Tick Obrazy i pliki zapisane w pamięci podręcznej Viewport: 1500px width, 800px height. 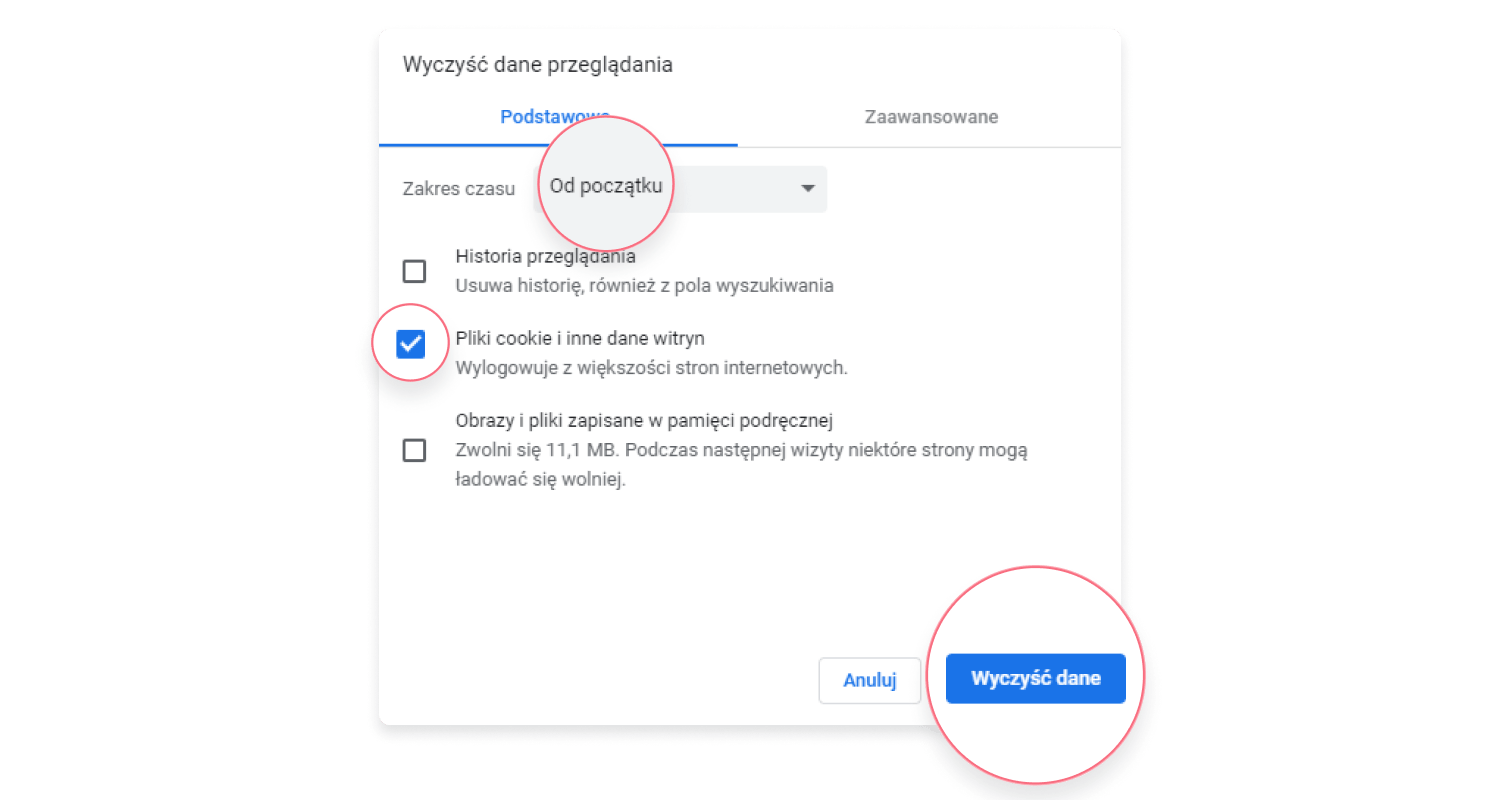click(x=413, y=450)
